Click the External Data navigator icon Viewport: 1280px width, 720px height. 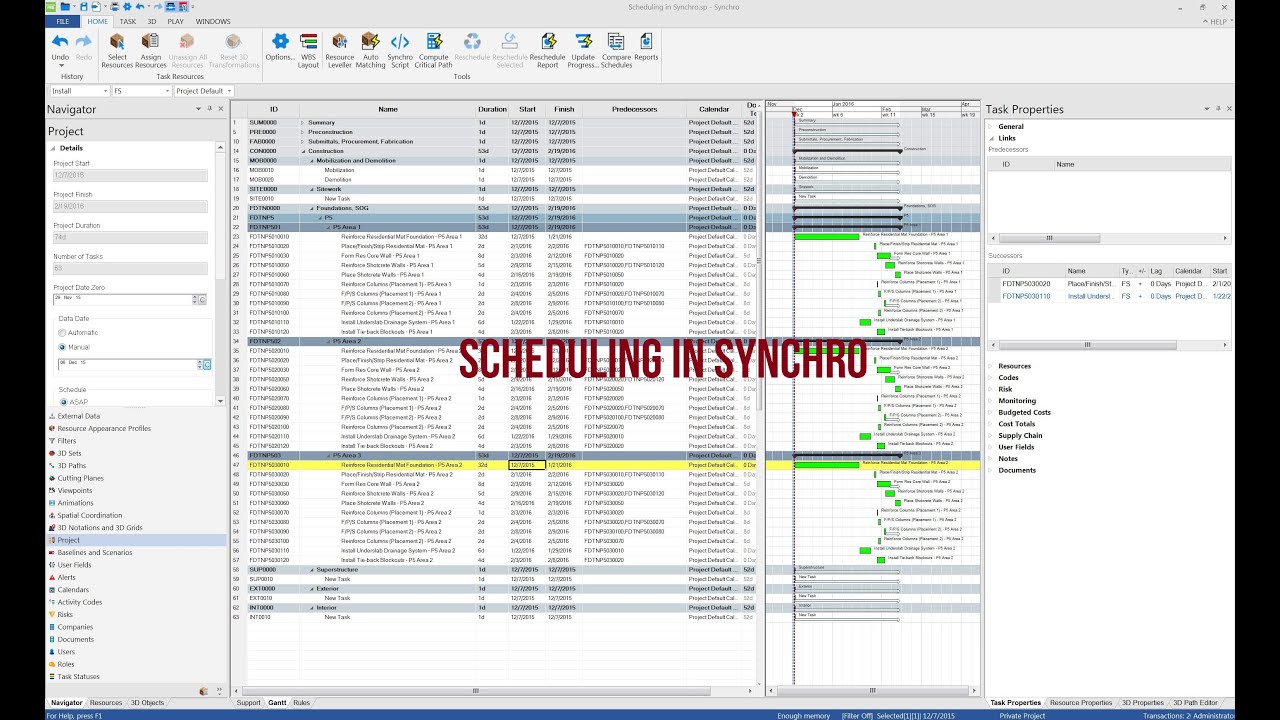pos(51,416)
